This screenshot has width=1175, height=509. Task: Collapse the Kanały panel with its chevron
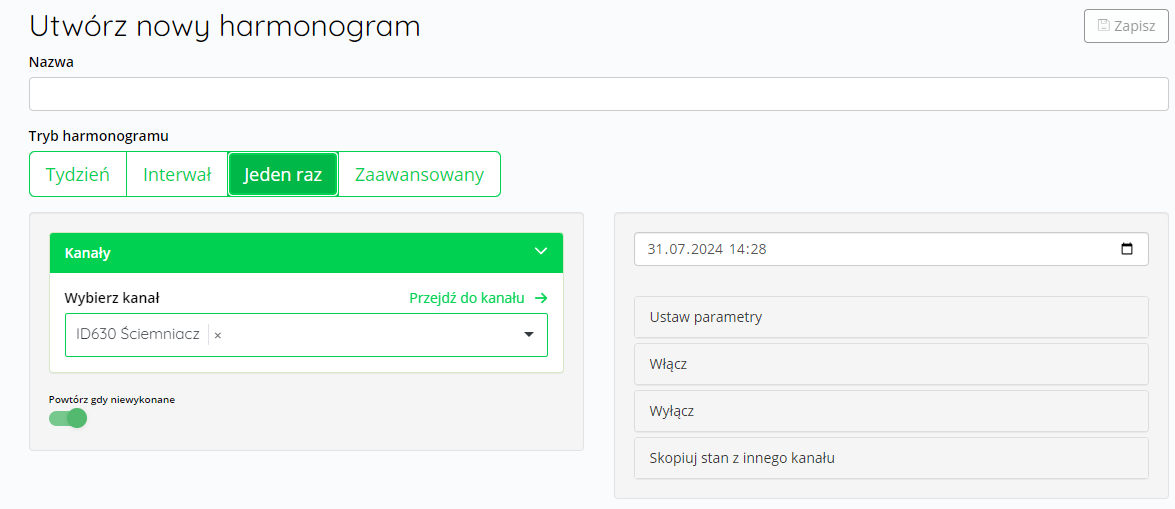[541, 253]
